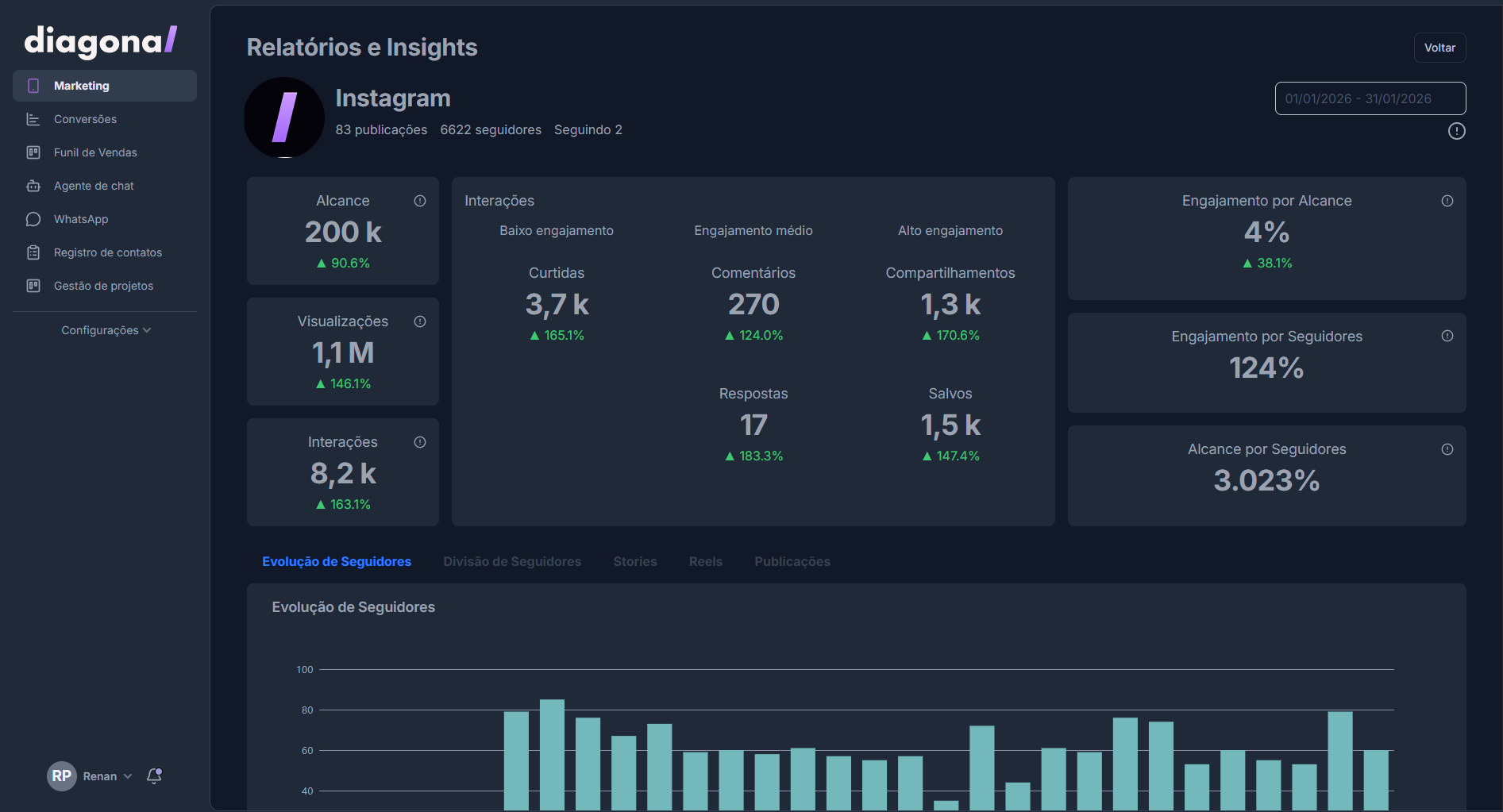The width and height of the screenshot is (1503, 812).
Task: Open the date range field 01/01/2026 - 31/01/2026
Action: point(1370,98)
